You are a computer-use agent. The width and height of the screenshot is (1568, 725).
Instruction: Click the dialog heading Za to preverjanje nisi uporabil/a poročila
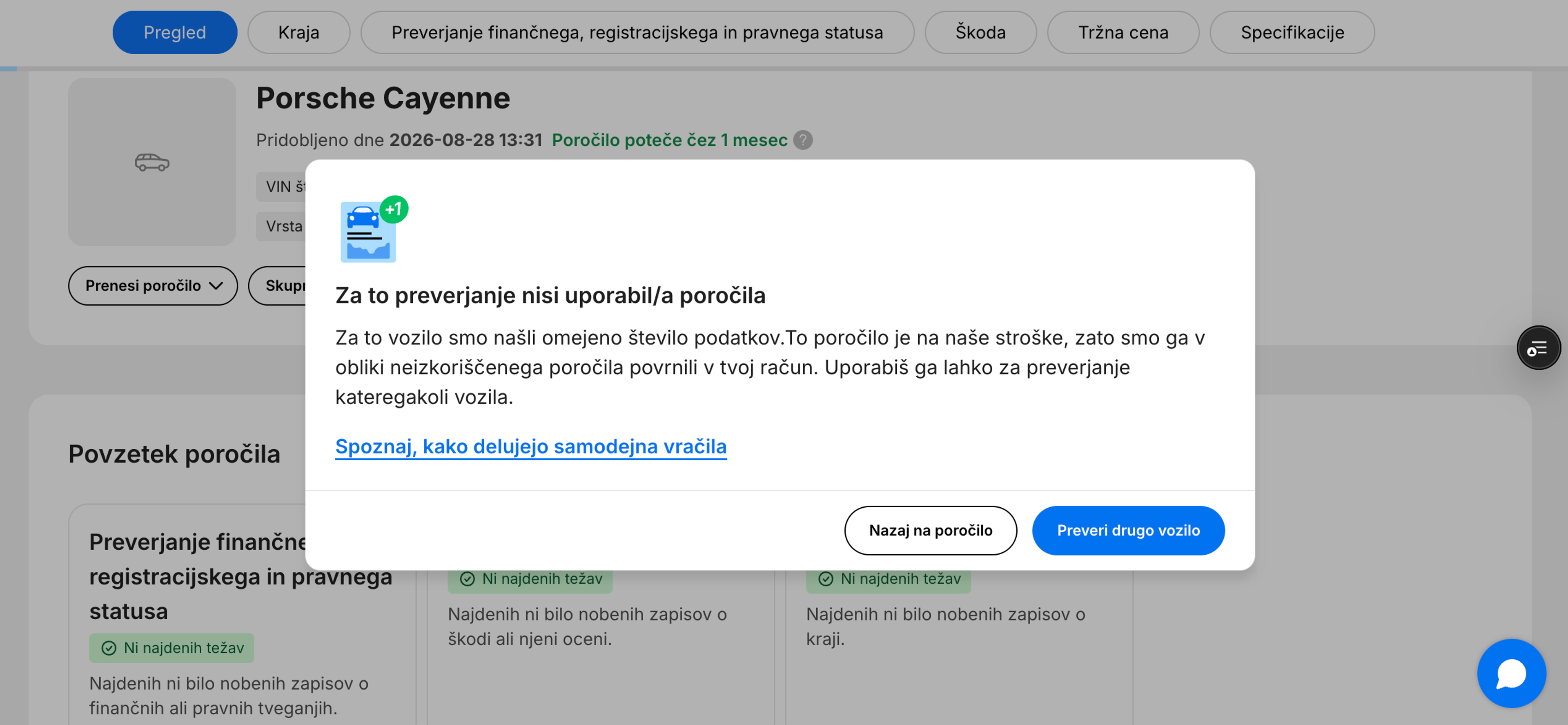(x=550, y=295)
